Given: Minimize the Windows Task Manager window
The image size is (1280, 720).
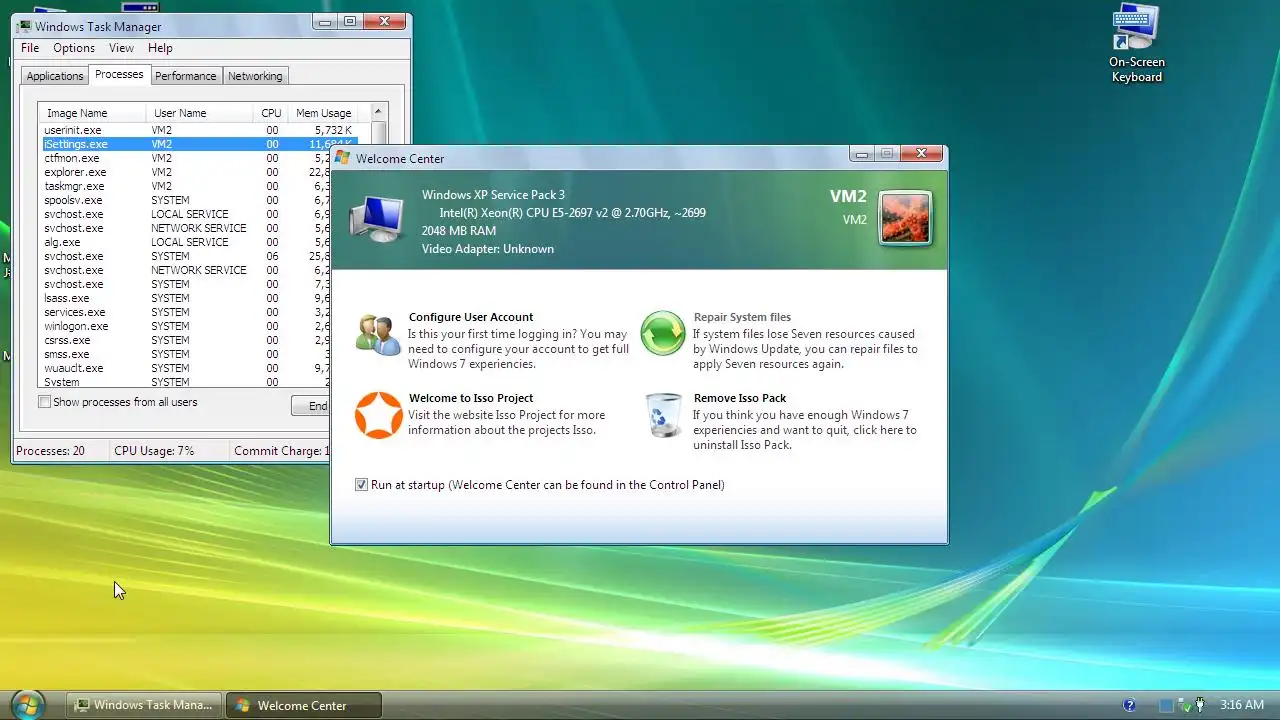Looking at the screenshot, I should pos(325,21).
